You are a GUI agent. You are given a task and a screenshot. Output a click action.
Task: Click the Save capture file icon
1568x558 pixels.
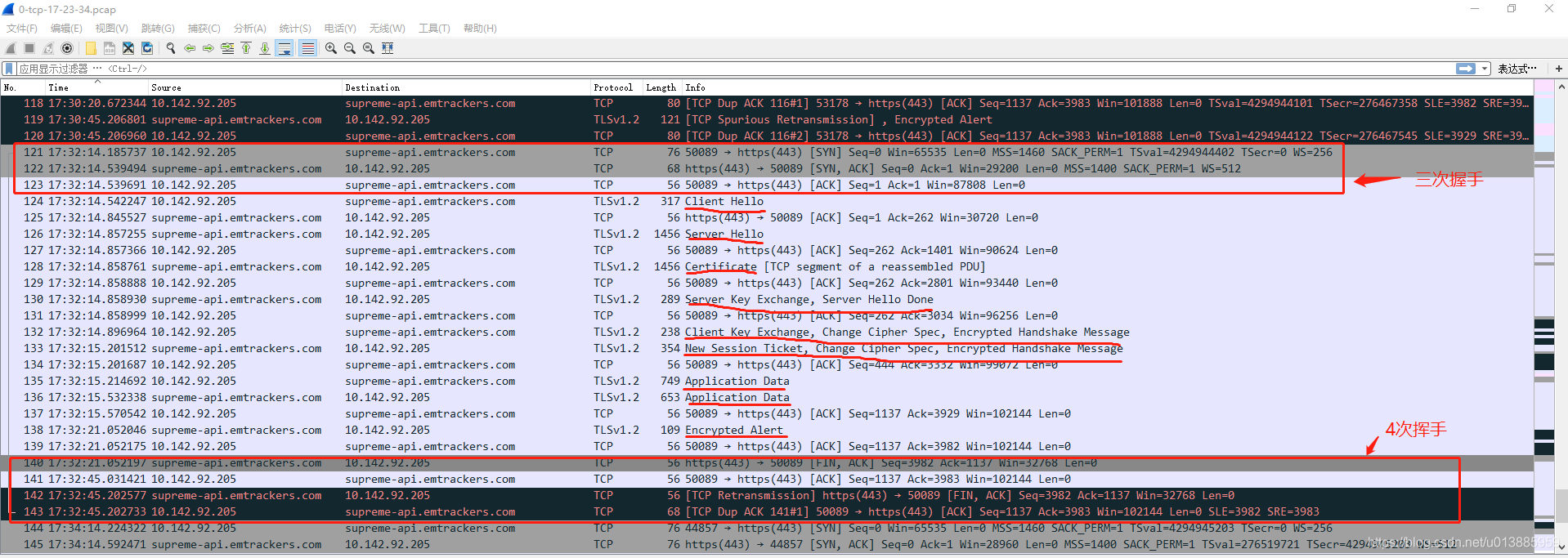tap(109, 48)
